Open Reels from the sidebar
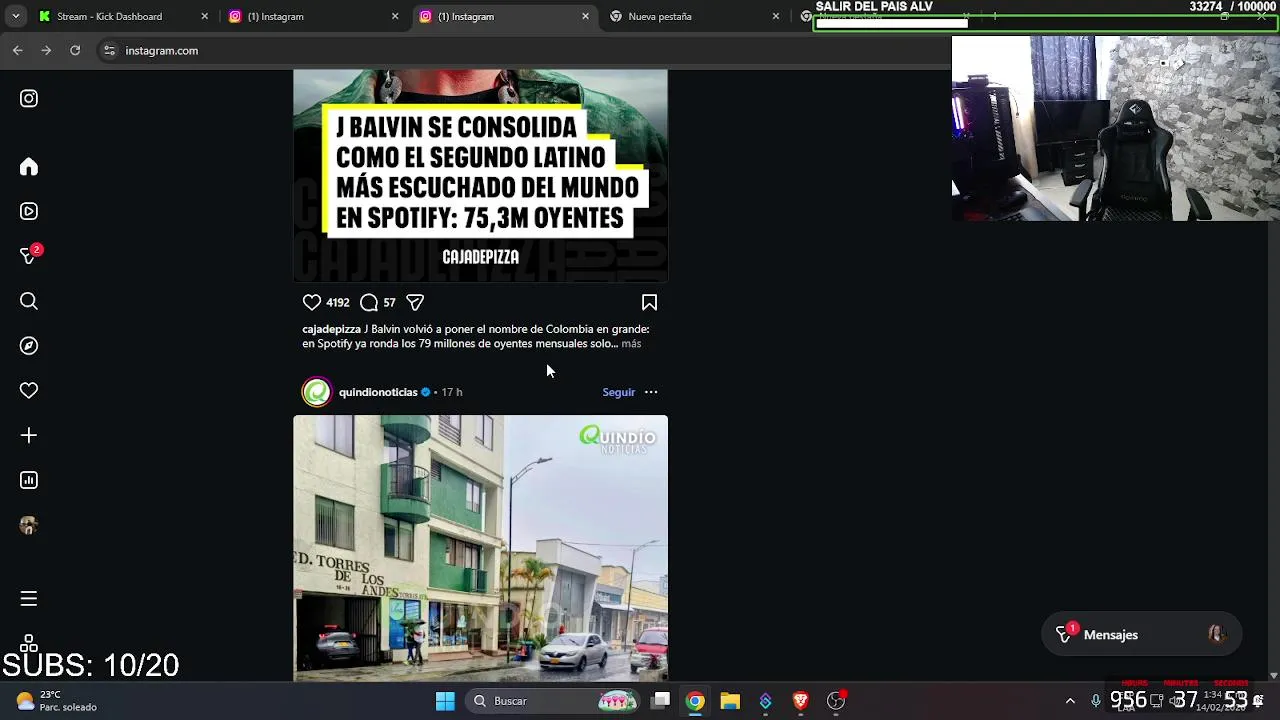Image resolution: width=1280 pixels, height=720 pixels. 29,211
